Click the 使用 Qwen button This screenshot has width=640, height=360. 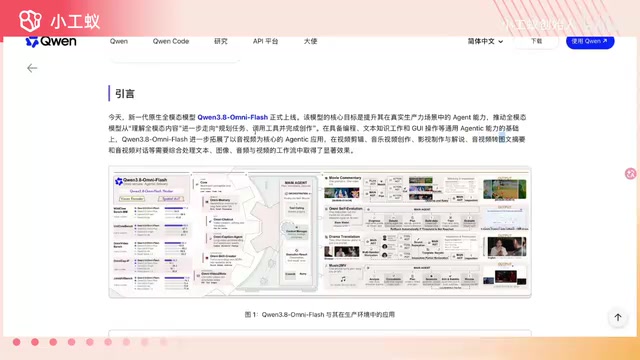(x=590, y=41)
